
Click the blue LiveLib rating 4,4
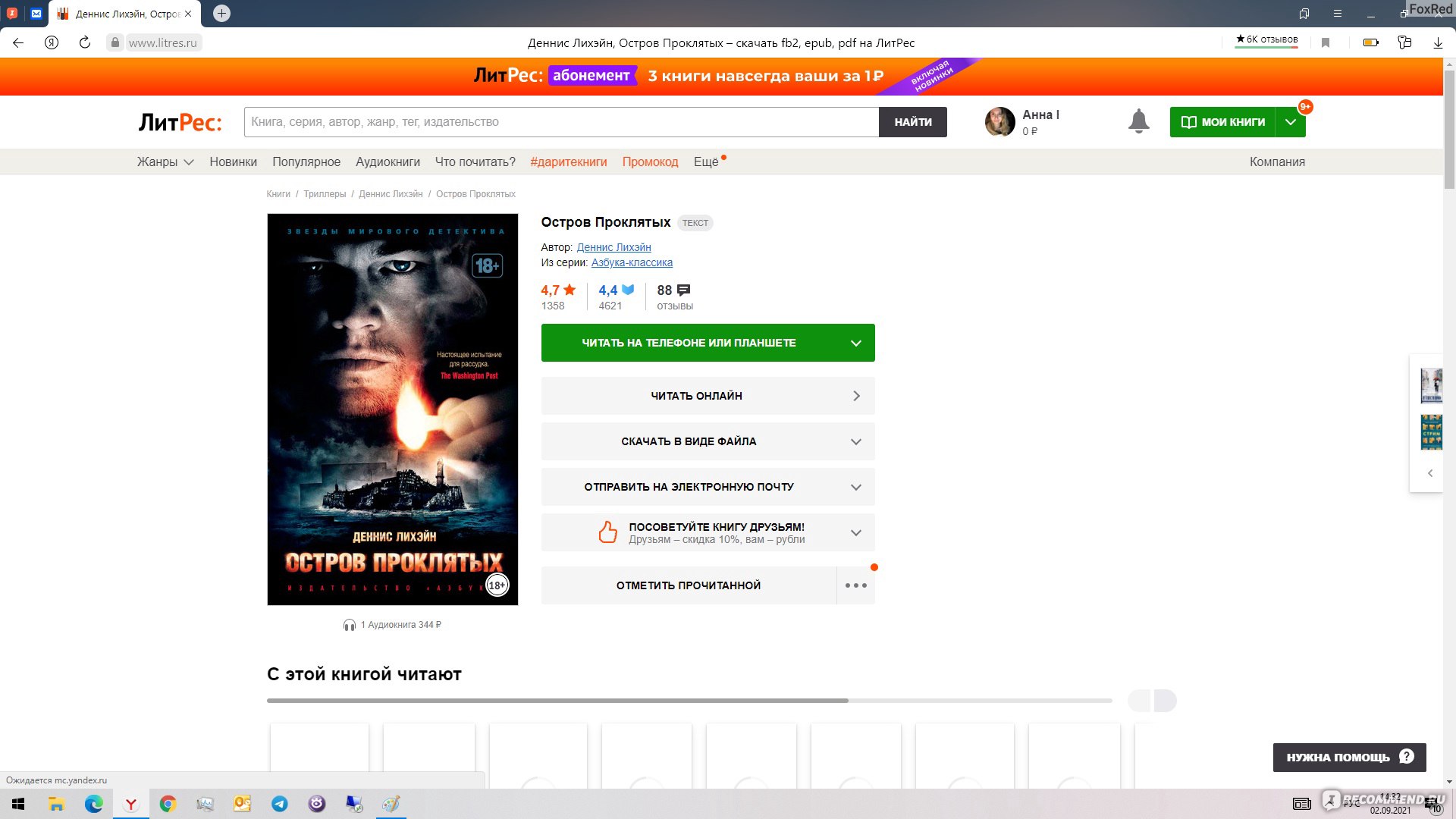(x=616, y=290)
